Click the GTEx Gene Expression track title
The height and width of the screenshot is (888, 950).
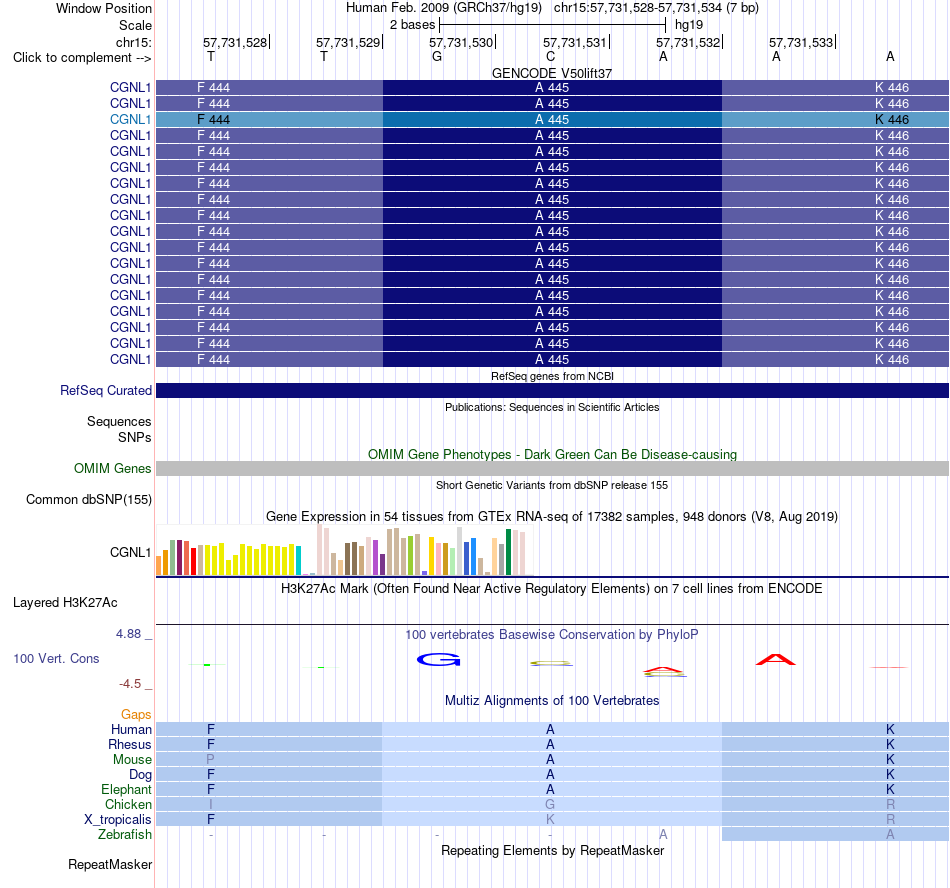point(552,517)
